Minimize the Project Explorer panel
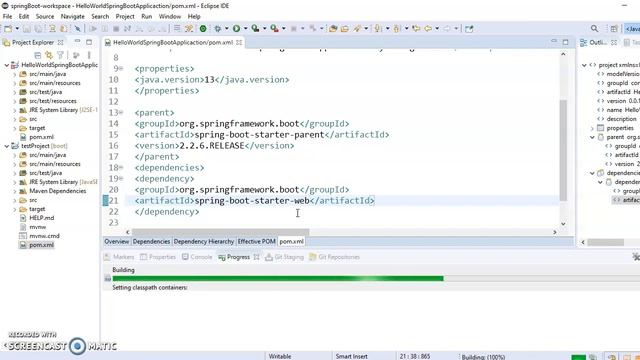Viewport: 640px width, 360px height. click(x=77, y=42)
